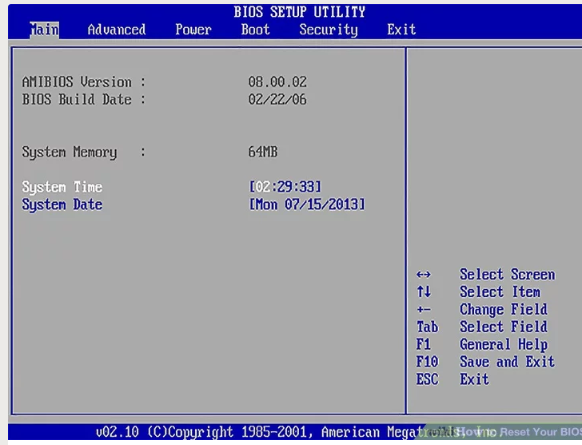Click the version value 08.00.02
The image size is (582, 445).
(x=277, y=82)
